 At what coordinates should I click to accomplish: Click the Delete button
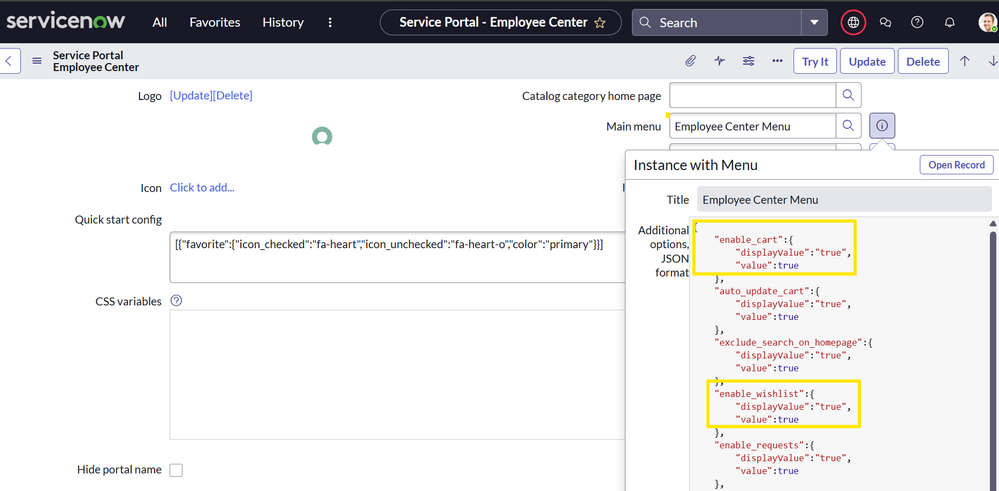(923, 61)
